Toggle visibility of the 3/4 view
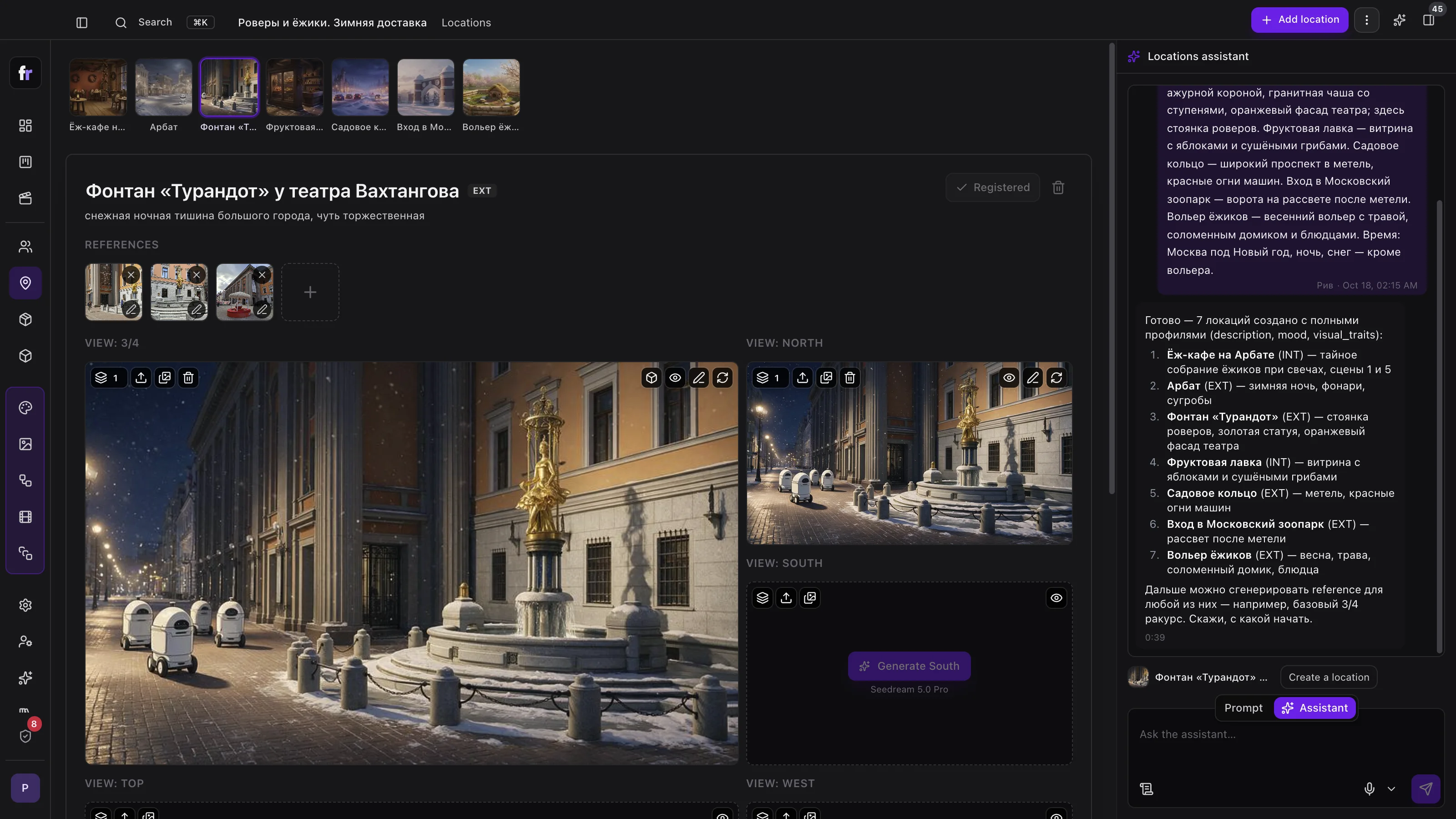The width and height of the screenshot is (1456, 819). click(675, 378)
